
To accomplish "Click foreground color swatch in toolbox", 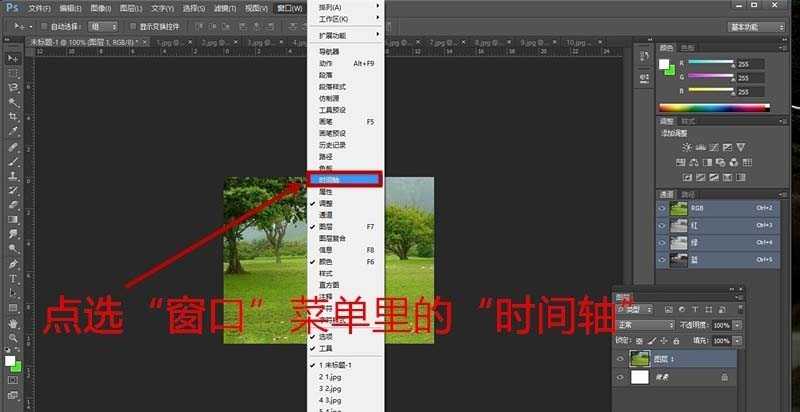I will coord(10,360).
